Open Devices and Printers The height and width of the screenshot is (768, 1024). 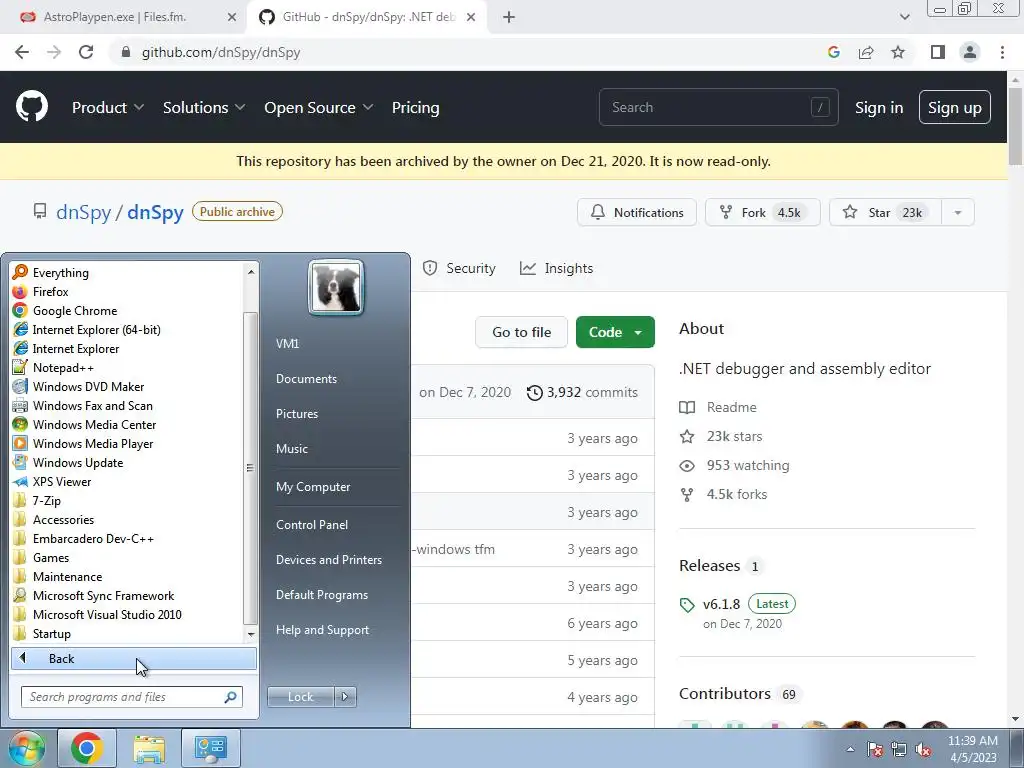coord(328,560)
